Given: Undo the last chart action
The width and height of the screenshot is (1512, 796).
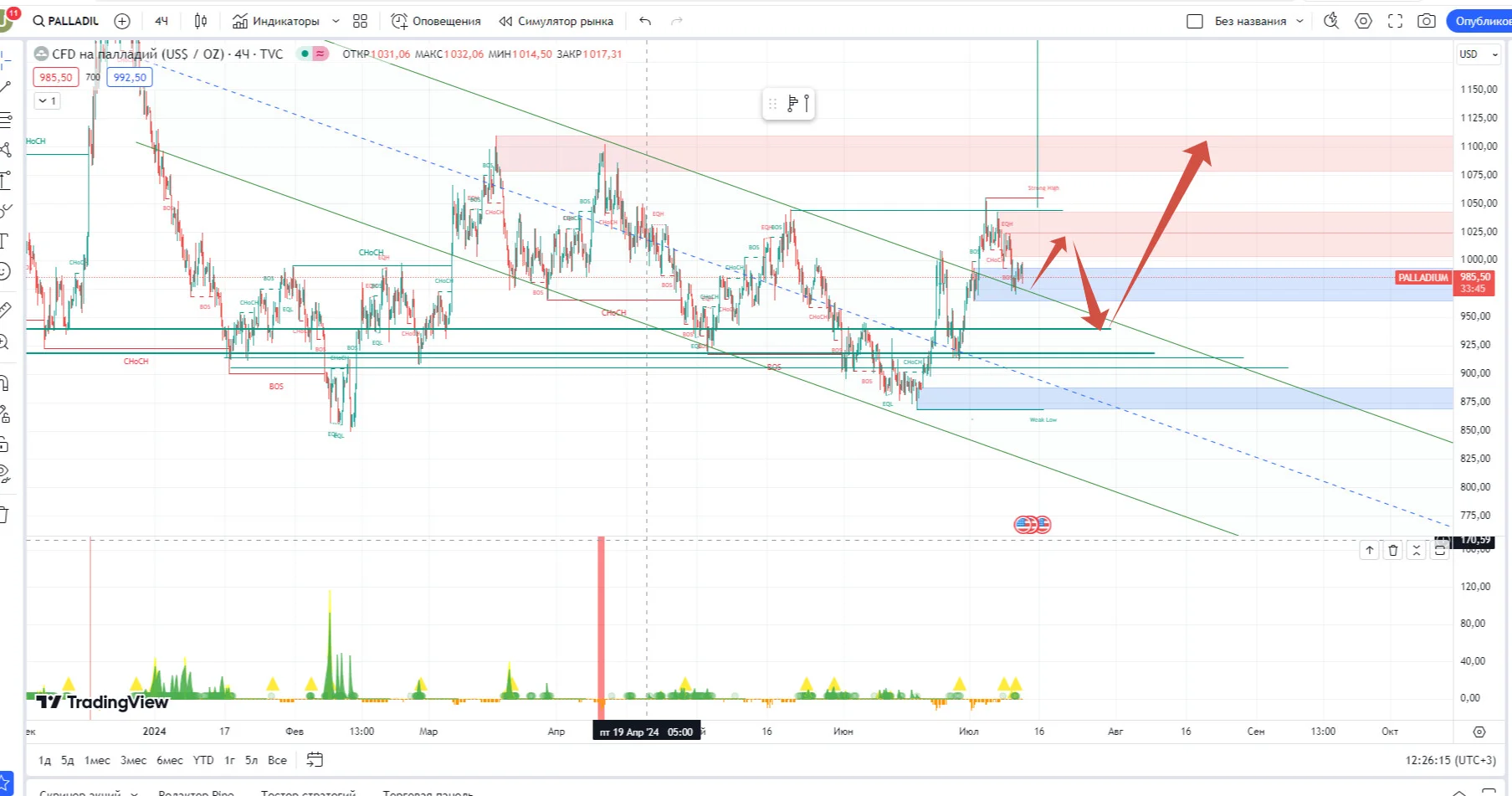Looking at the screenshot, I should pyautogui.click(x=645, y=21).
